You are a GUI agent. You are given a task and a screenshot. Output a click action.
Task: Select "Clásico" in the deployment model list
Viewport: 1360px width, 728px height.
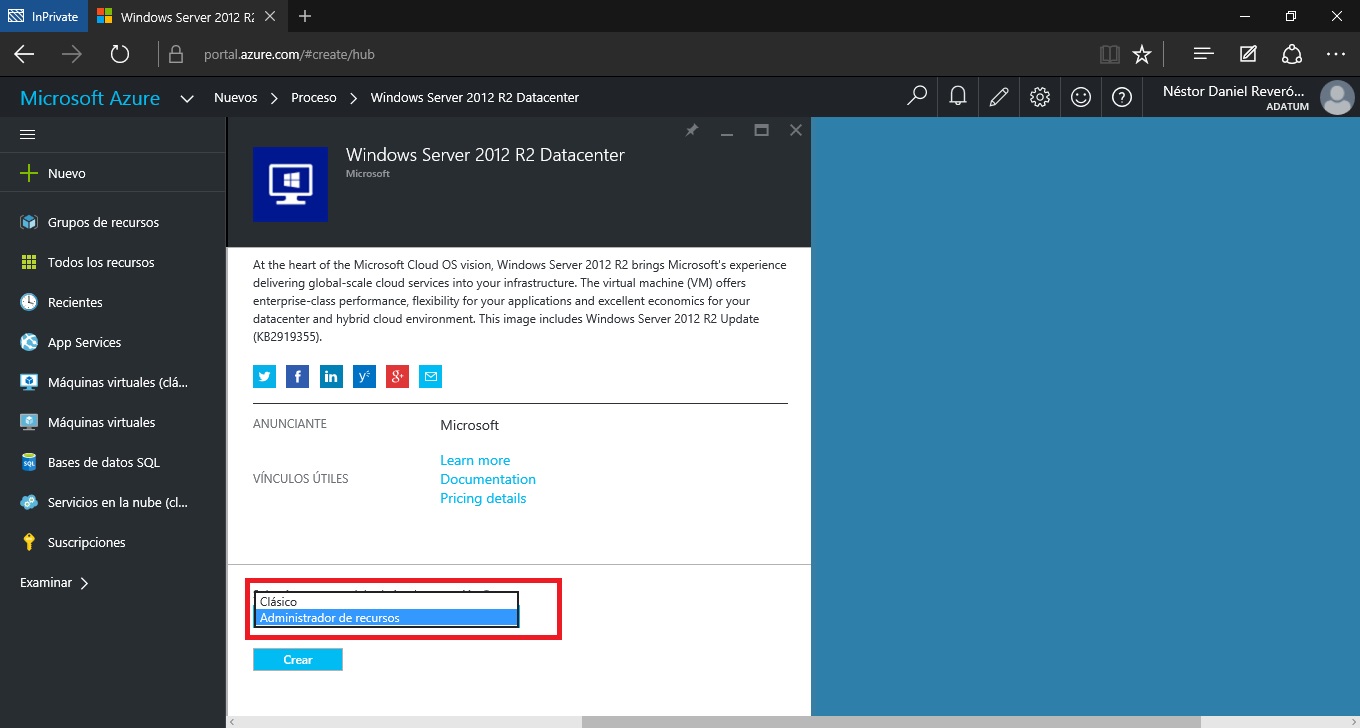pyautogui.click(x=386, y=602)
